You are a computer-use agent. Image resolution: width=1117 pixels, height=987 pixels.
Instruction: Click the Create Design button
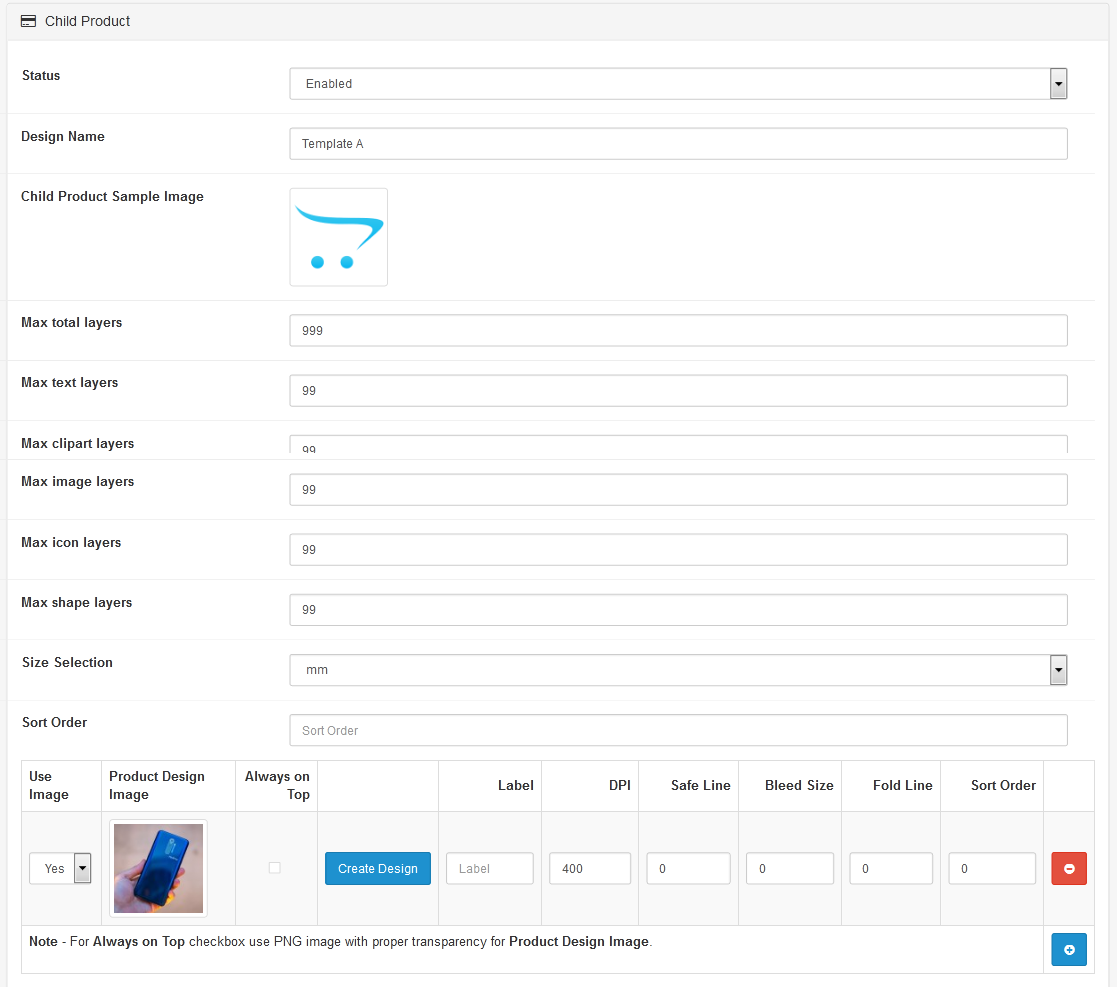pos(378,868)
